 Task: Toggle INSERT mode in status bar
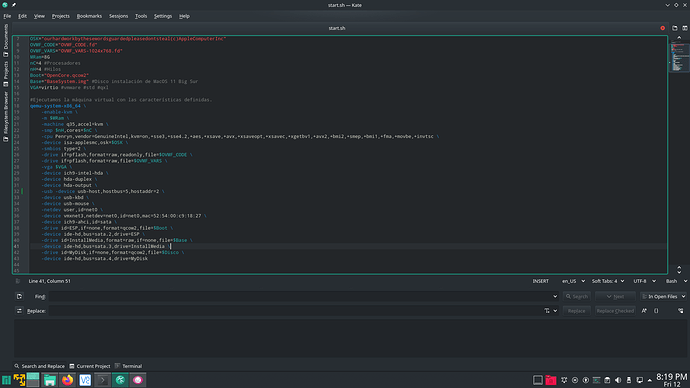click(x=540, y=281)
